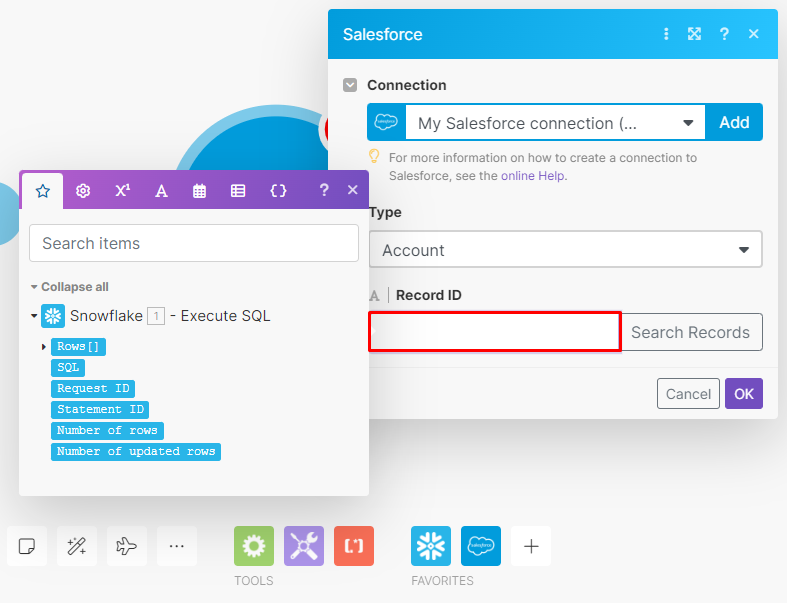Open the online Help link
Viewport: 787px width, 603px height.
pos(533,176)
